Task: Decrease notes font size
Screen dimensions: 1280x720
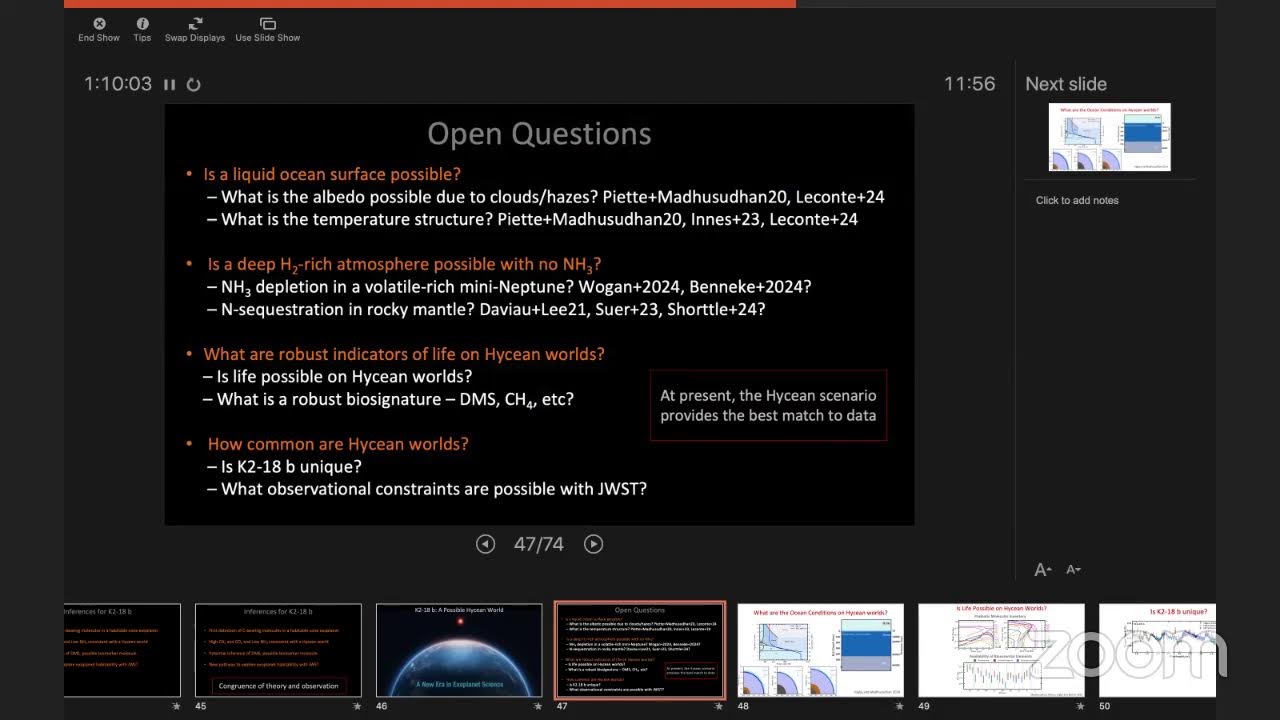Action: 1074,569
